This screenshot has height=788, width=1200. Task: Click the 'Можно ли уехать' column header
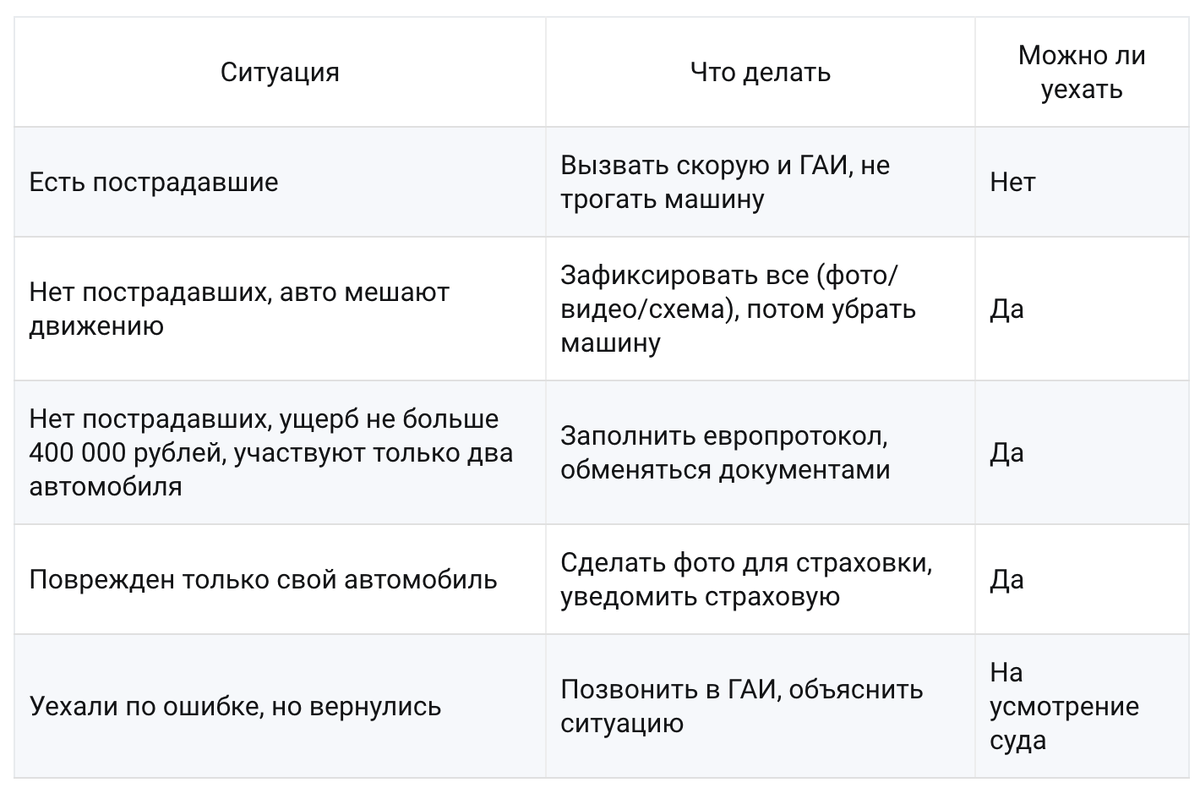click(x=1081, y=72)
